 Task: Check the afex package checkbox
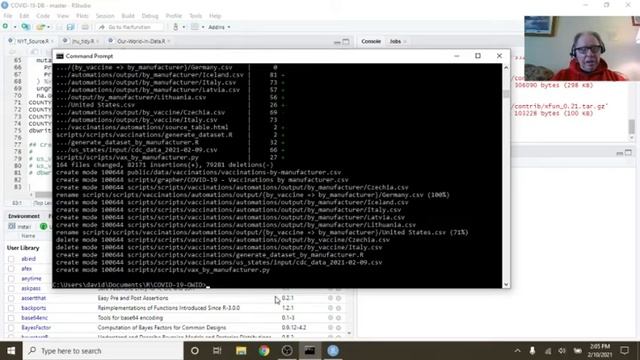11,269
